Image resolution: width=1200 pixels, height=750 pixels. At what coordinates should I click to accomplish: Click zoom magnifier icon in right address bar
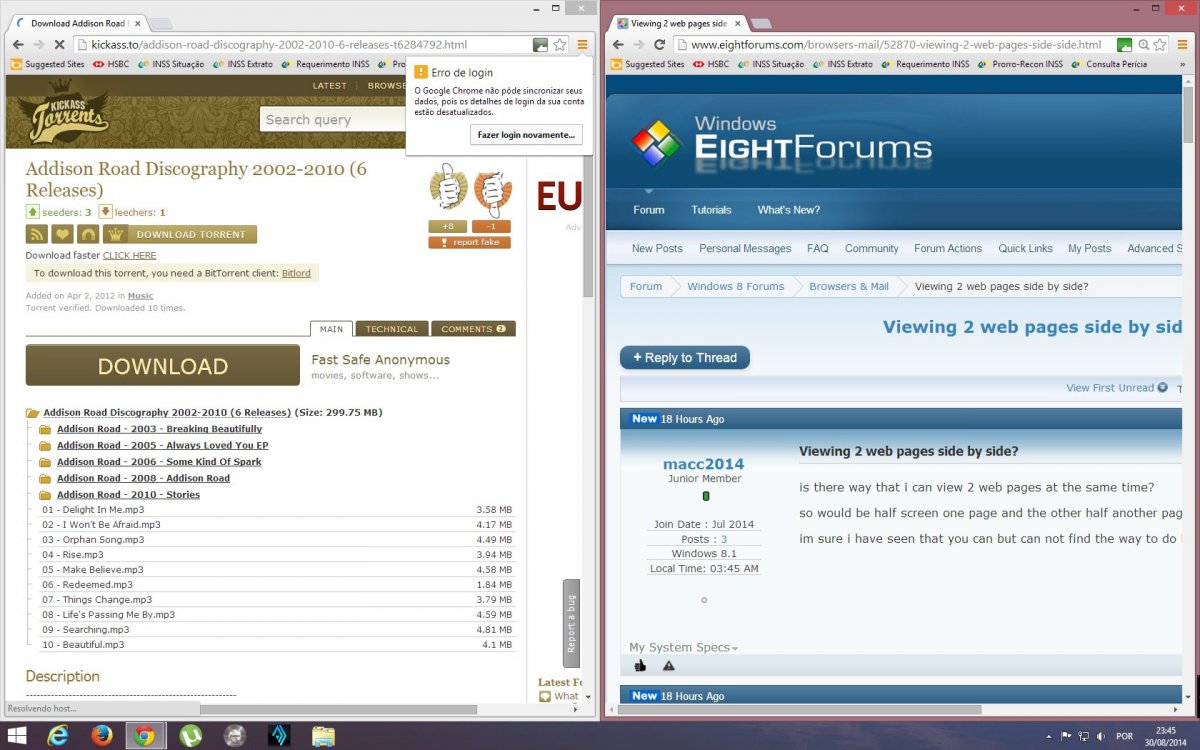click(1142, 45)
